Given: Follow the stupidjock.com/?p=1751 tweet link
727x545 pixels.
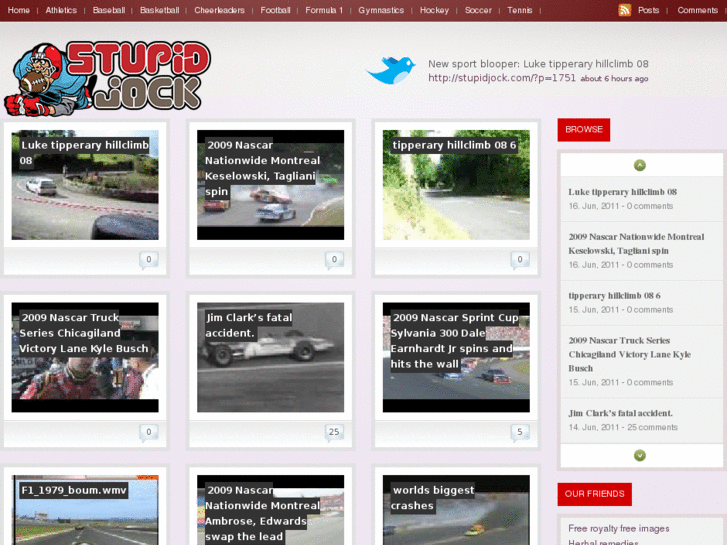Looking at the screenshot, I should pyautogui.click(x=502, y=78).
